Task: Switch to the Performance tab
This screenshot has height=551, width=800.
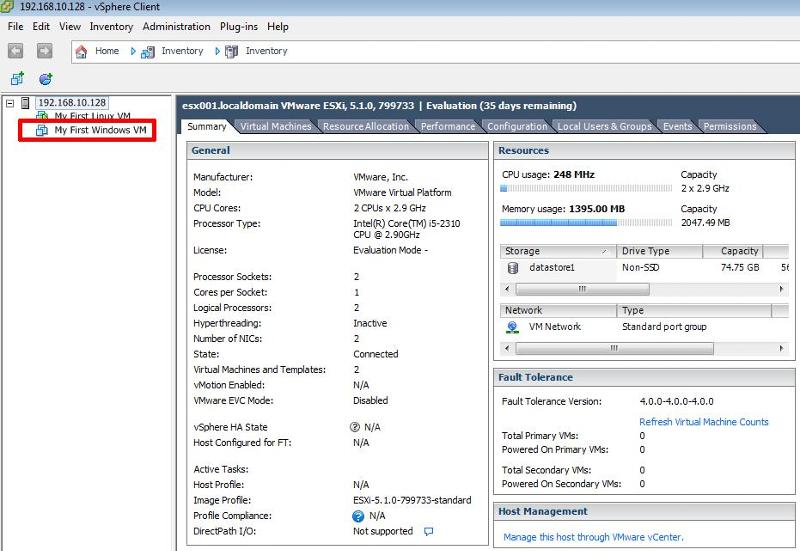Action: click(447, 127)
